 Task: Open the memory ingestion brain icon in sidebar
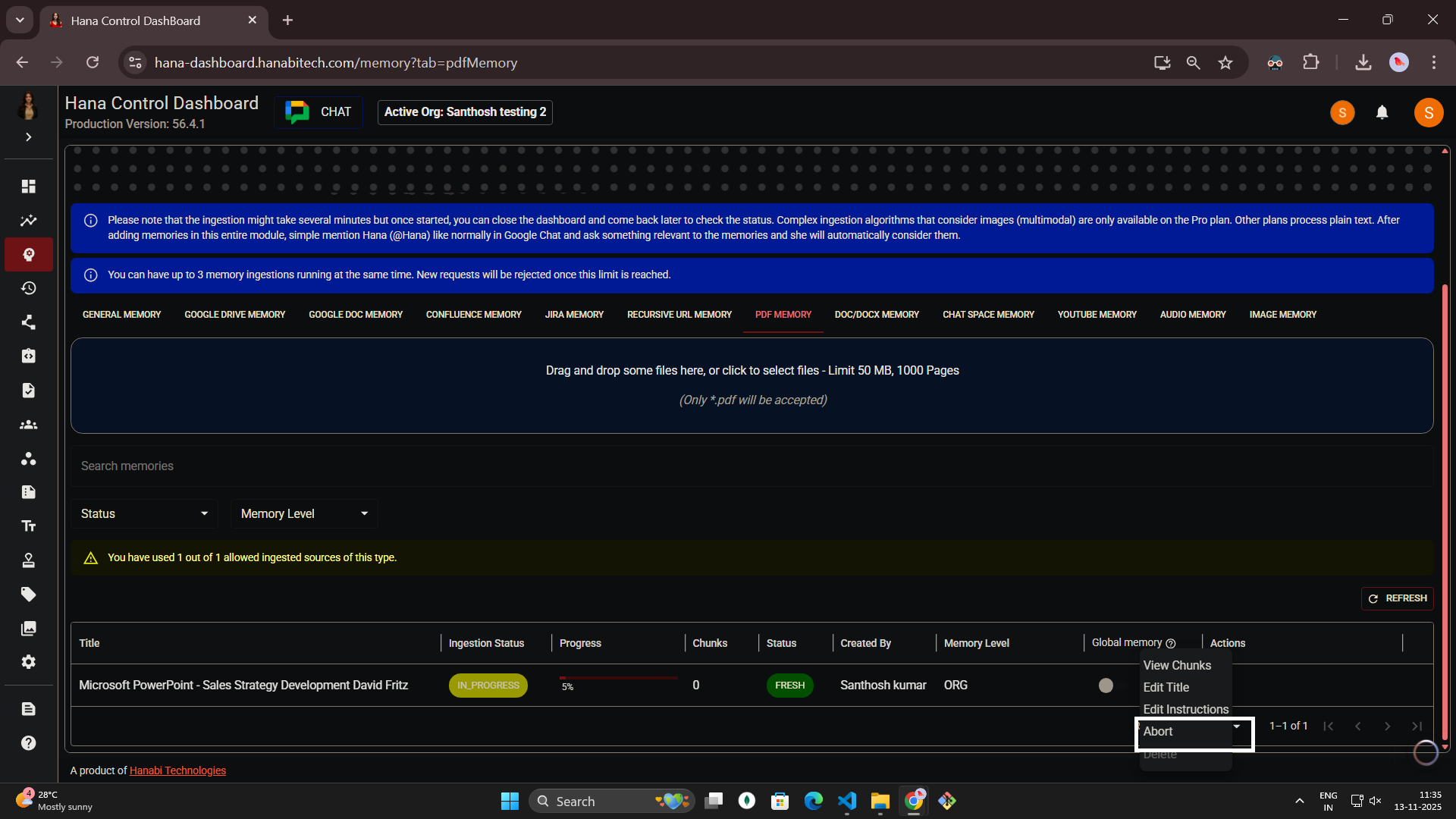[28, 255]
